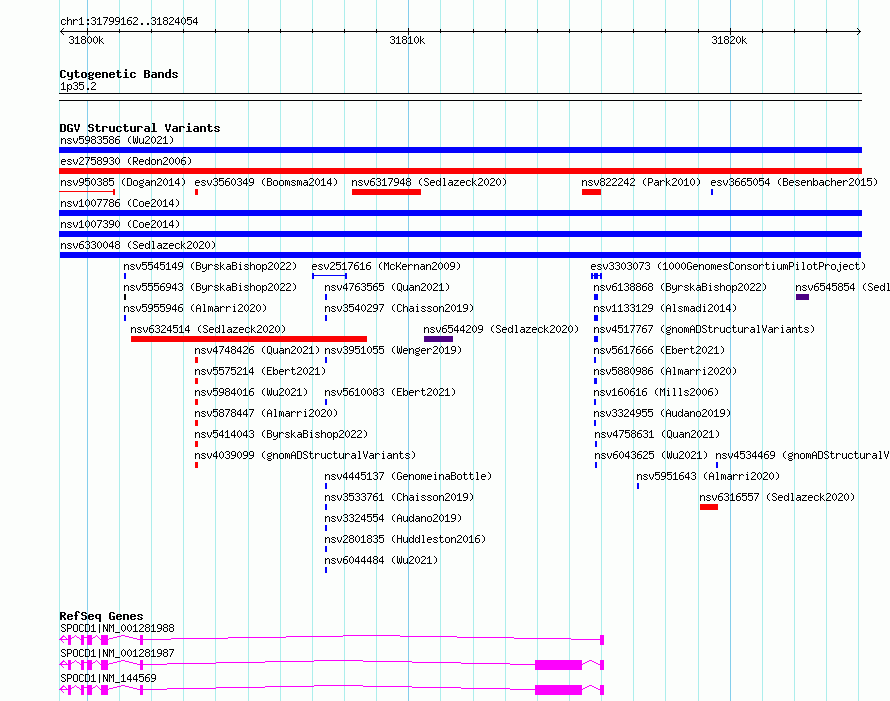Click nsv5880986 (Almarri2020) label
890x701 pixels.
[x=665, y=371]
